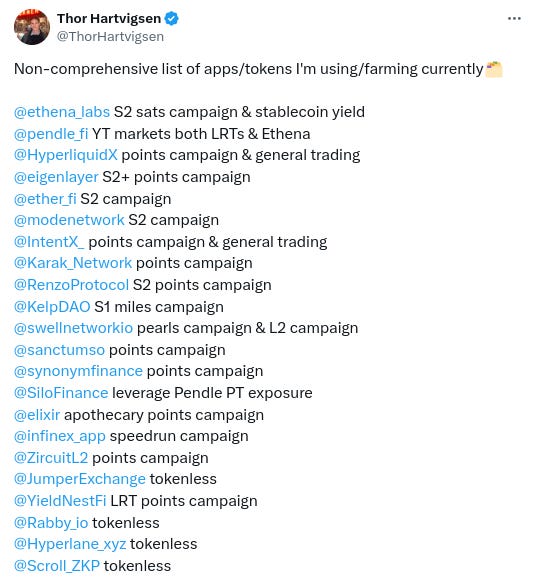The width and height of the screenshot is (535, 581).
Task: Open the @Scroll_ZKP mention
Action: coord(57,566)
